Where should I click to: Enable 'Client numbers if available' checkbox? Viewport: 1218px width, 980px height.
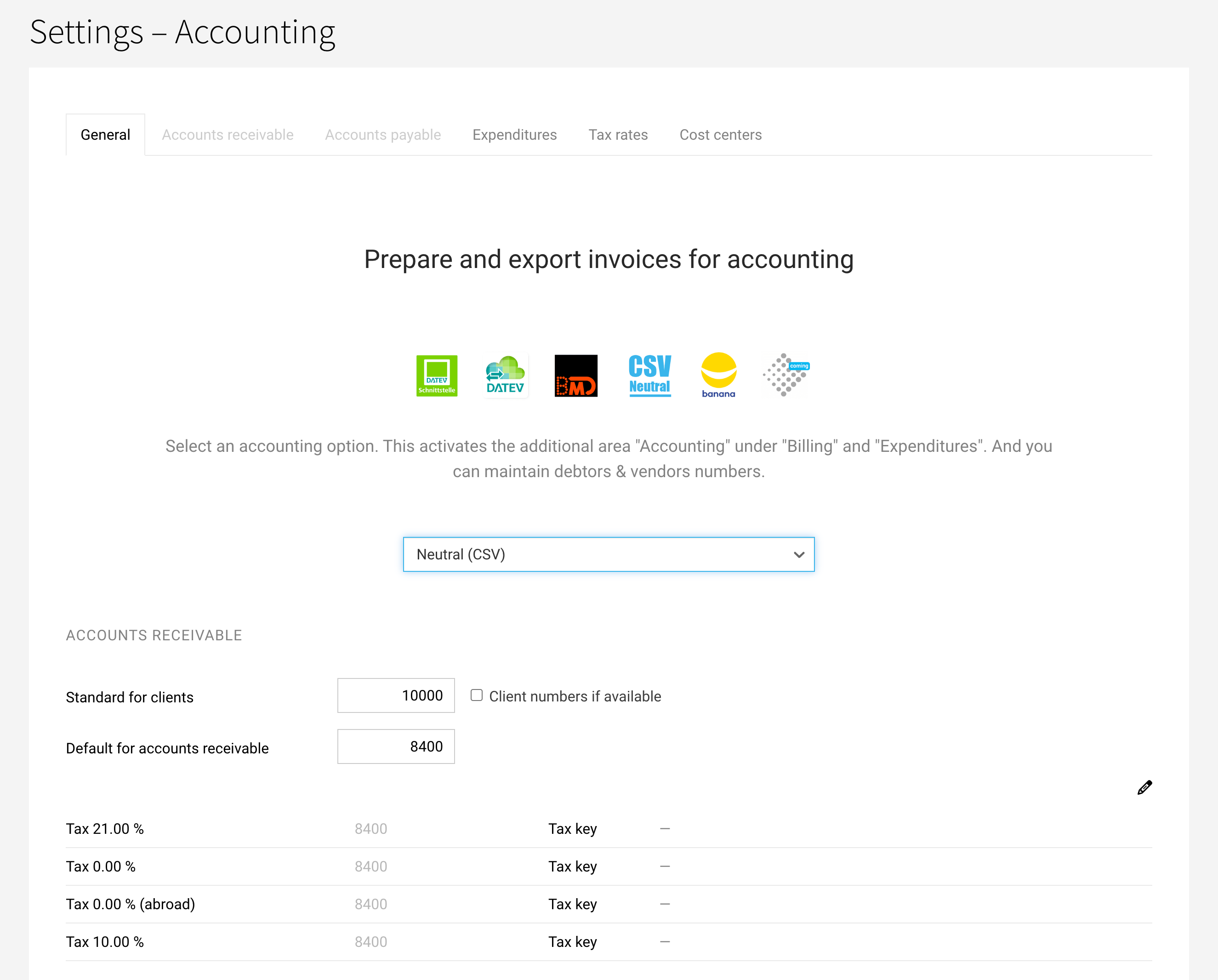coord(476,695)
